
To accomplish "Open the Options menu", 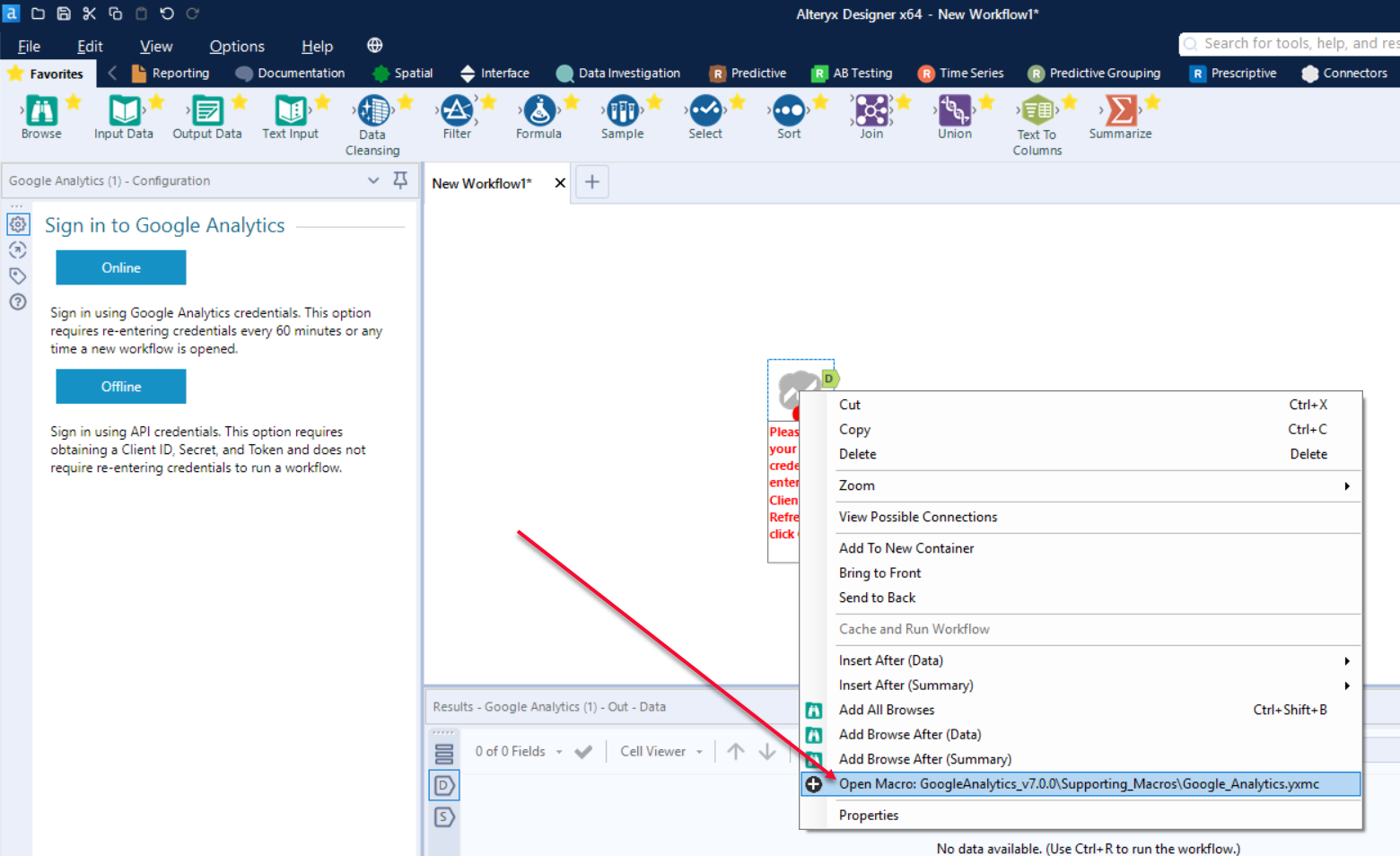I will (236, 46).
